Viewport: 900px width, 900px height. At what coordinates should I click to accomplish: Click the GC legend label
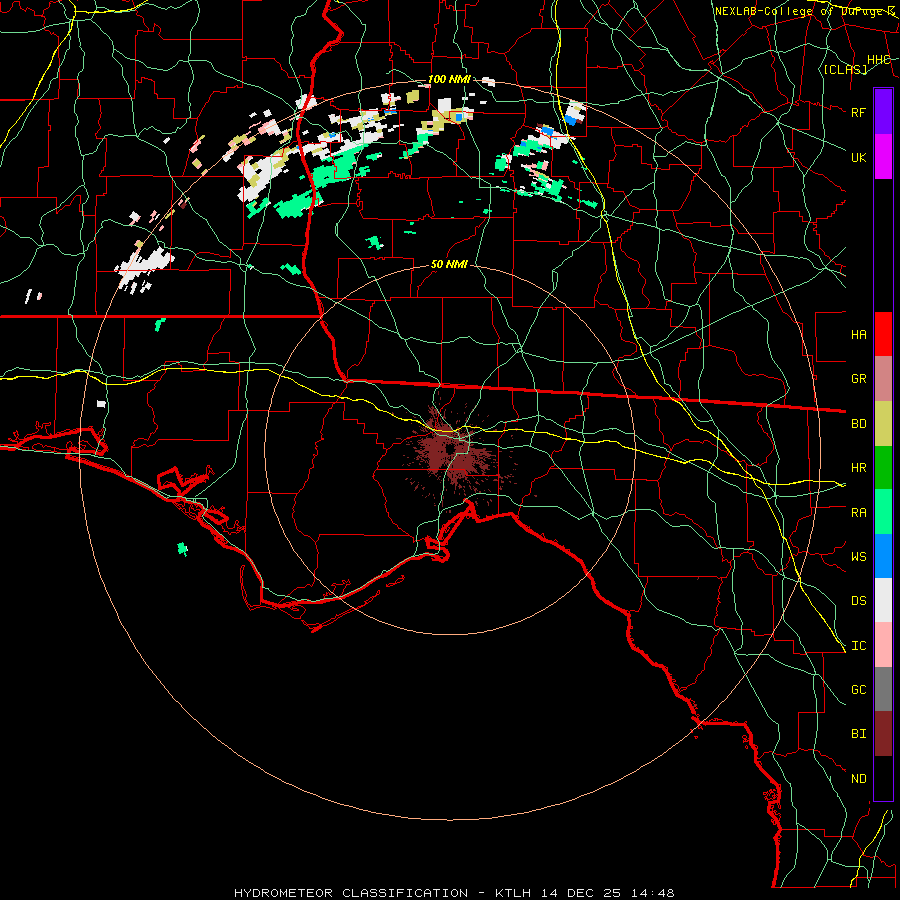coord(858,690)
